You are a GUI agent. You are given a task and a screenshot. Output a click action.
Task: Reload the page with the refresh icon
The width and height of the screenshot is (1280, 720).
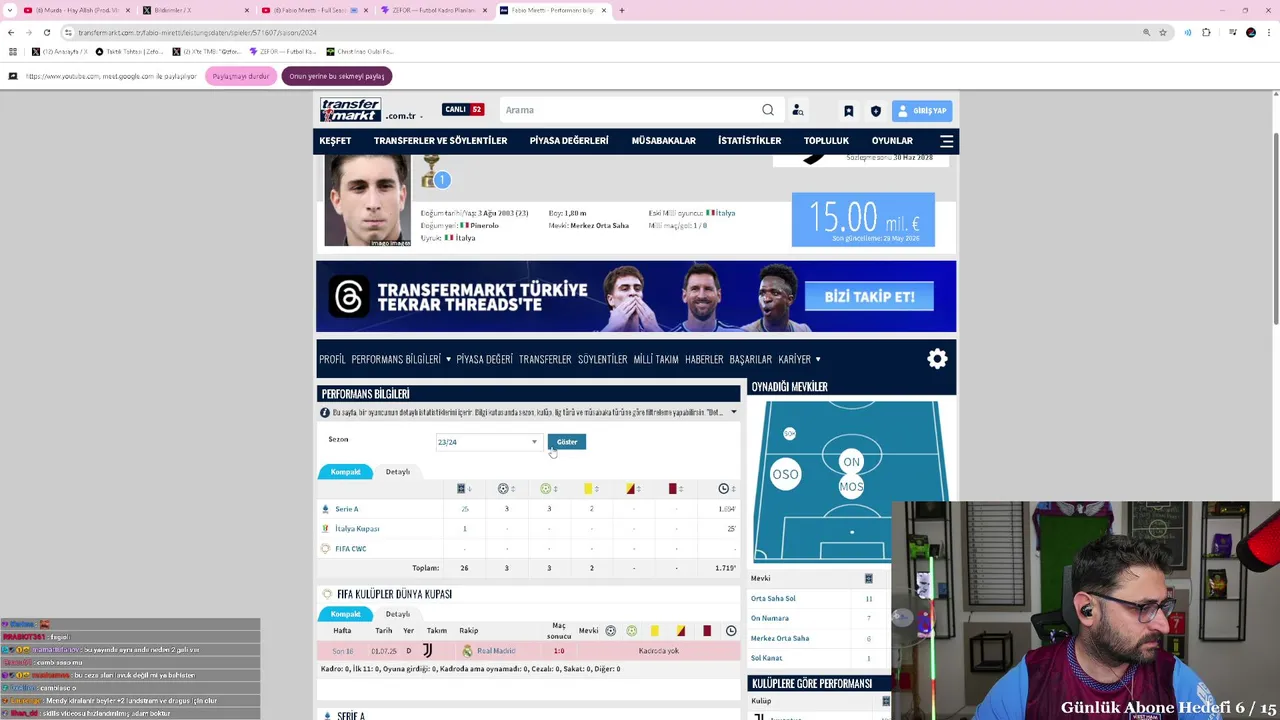pos(46,32)
